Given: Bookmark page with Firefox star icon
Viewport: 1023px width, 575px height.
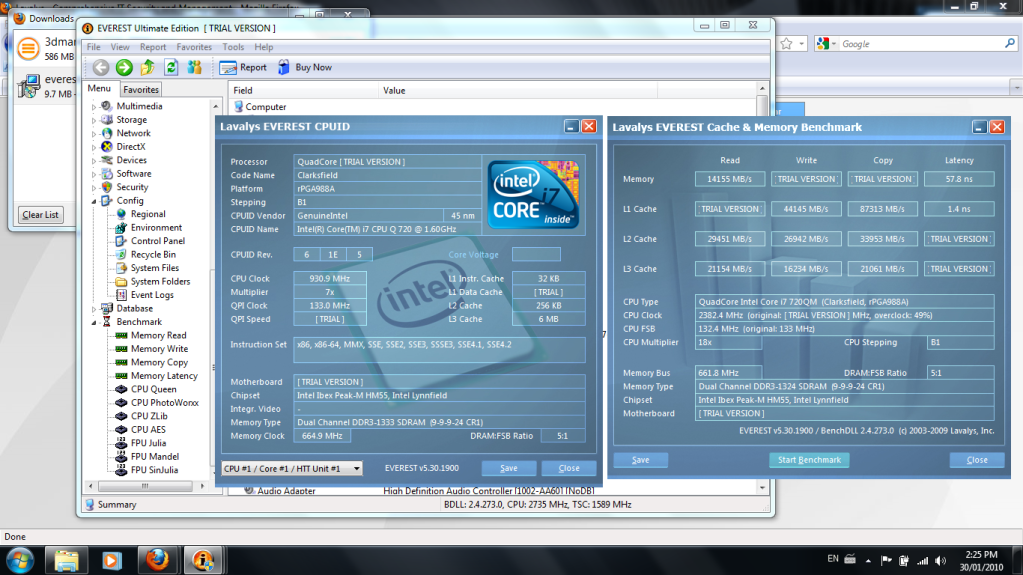Looking at the screenshot, I should [x=786, y=44].
